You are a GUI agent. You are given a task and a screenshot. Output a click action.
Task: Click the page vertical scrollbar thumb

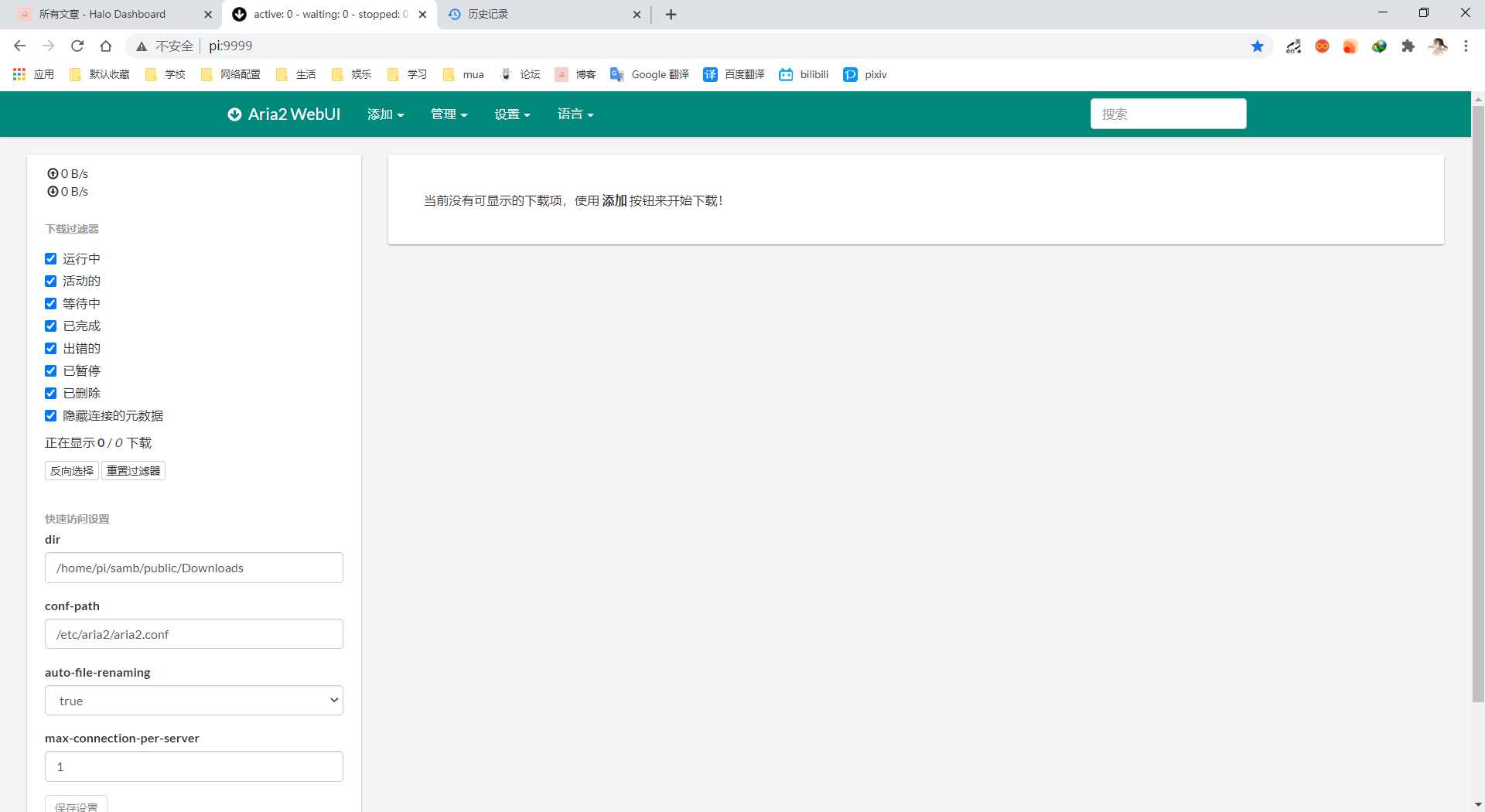1478,404
